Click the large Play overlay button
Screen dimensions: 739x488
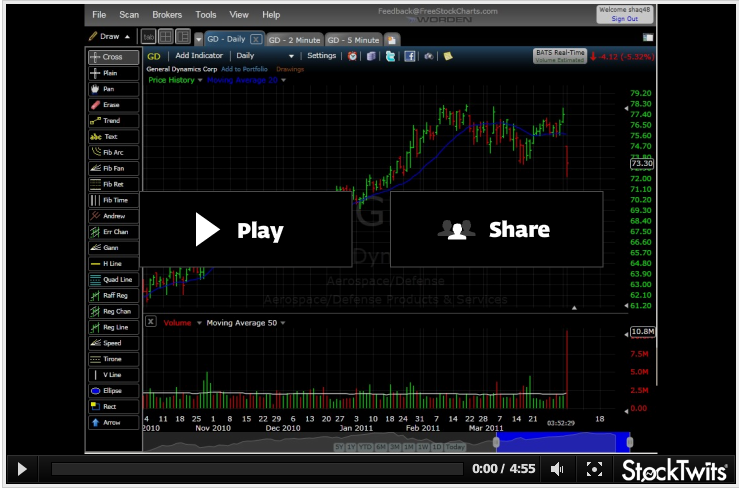(246, 230)
